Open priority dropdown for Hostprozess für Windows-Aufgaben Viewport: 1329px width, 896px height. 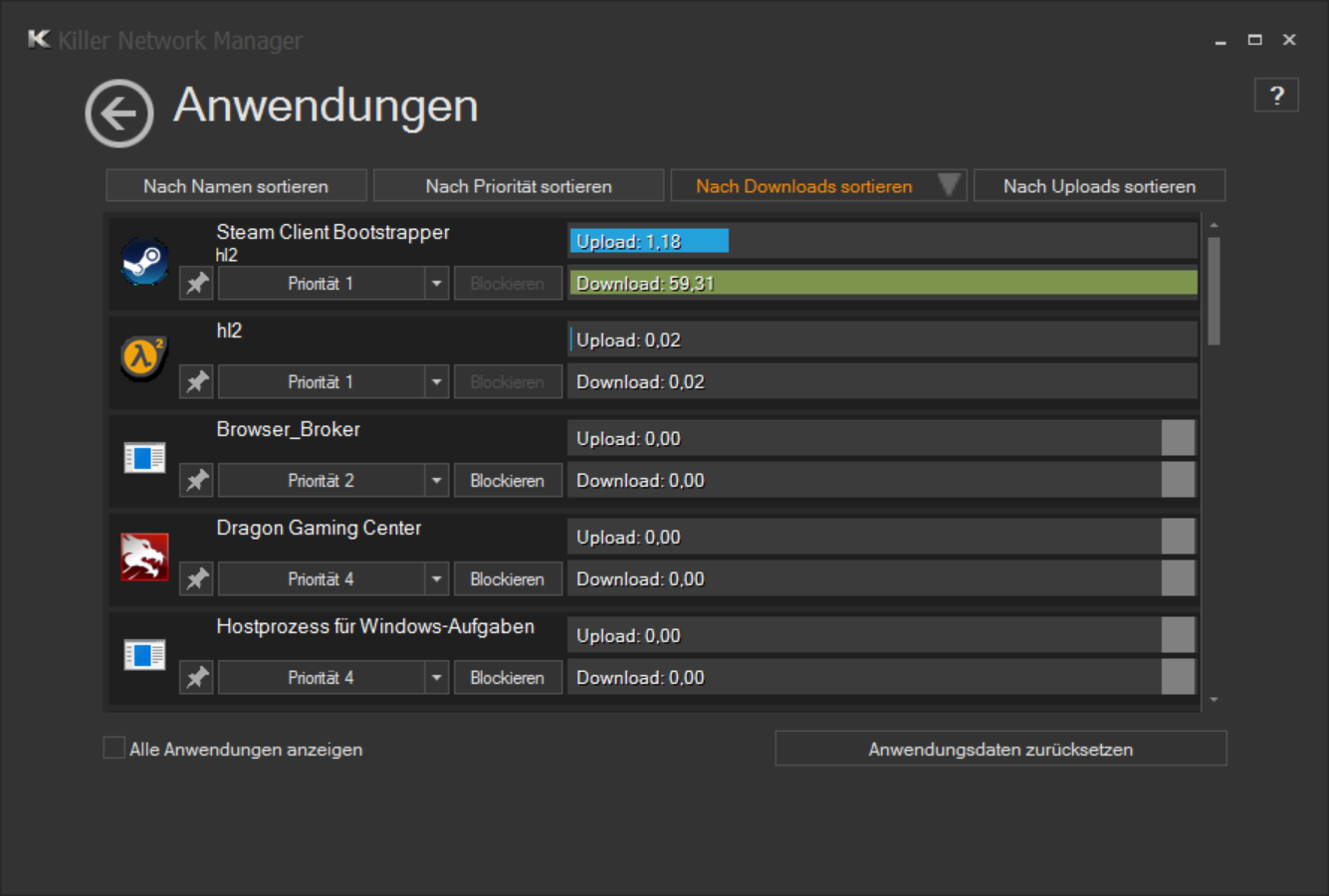coord(437,678)
